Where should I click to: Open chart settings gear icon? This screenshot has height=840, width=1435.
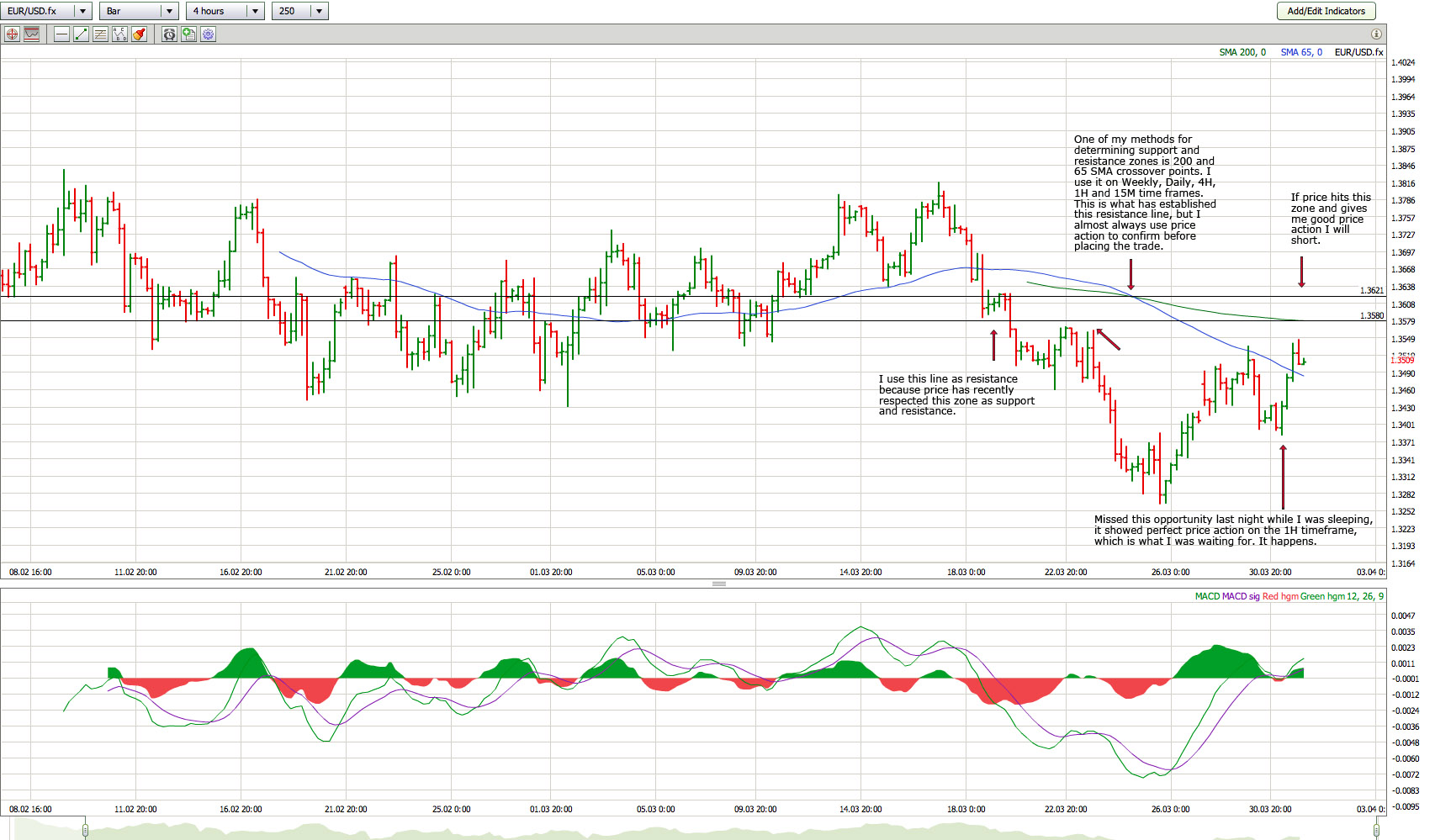(x=208, y=34)
